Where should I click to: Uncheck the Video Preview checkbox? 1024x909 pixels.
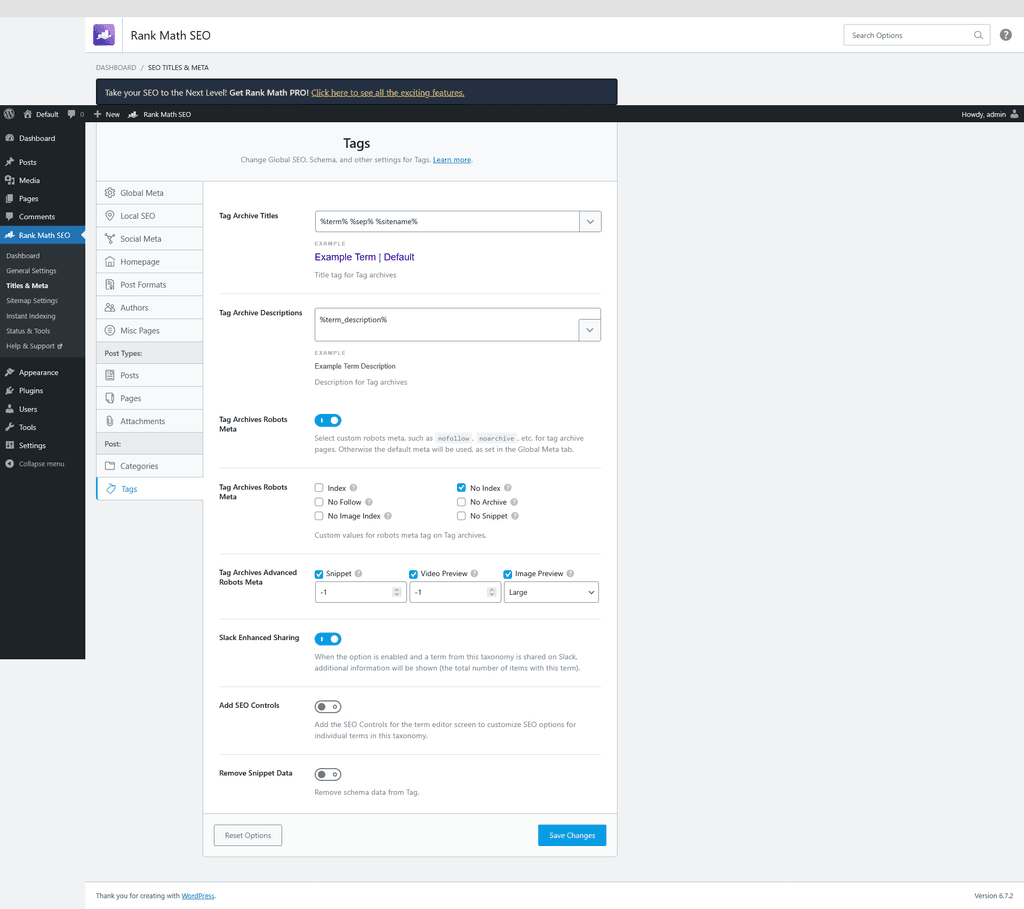pos(413,574)
